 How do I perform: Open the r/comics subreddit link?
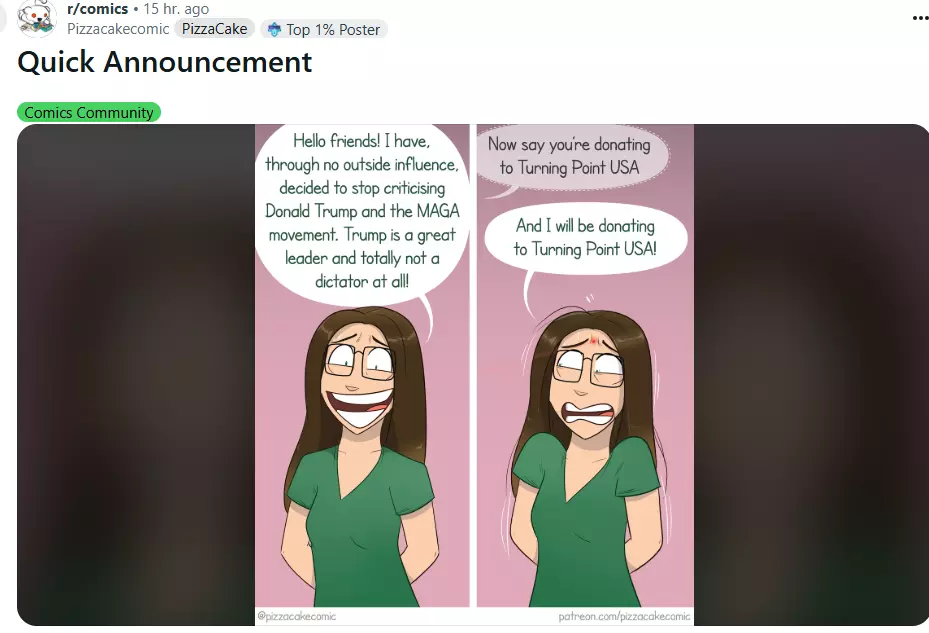point(97,9)
